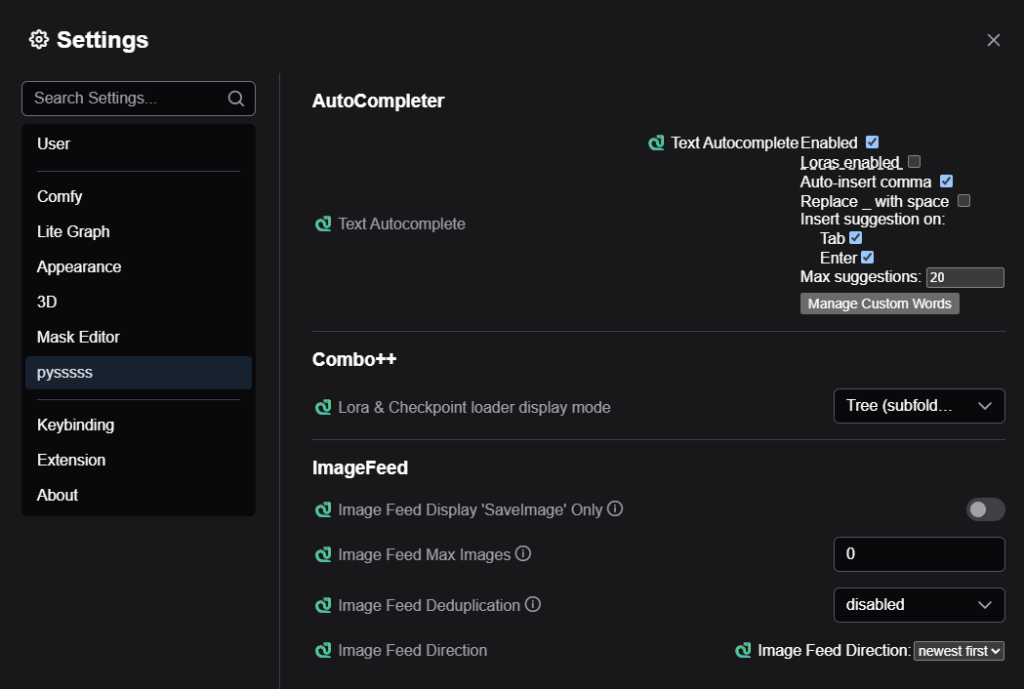Expand the newest first direction dropdown
The height and width of the screenshot is (689, 1024).
click(958, 651)
